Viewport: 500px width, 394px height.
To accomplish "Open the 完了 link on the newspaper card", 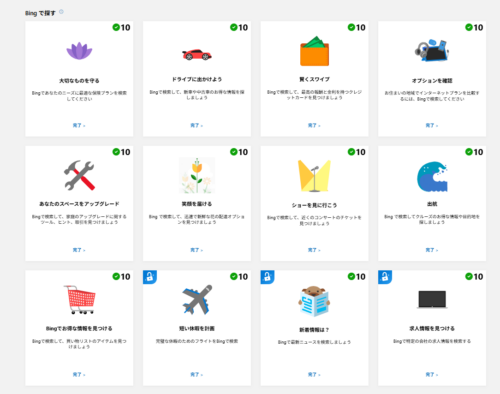I will (x=314, y=375).
